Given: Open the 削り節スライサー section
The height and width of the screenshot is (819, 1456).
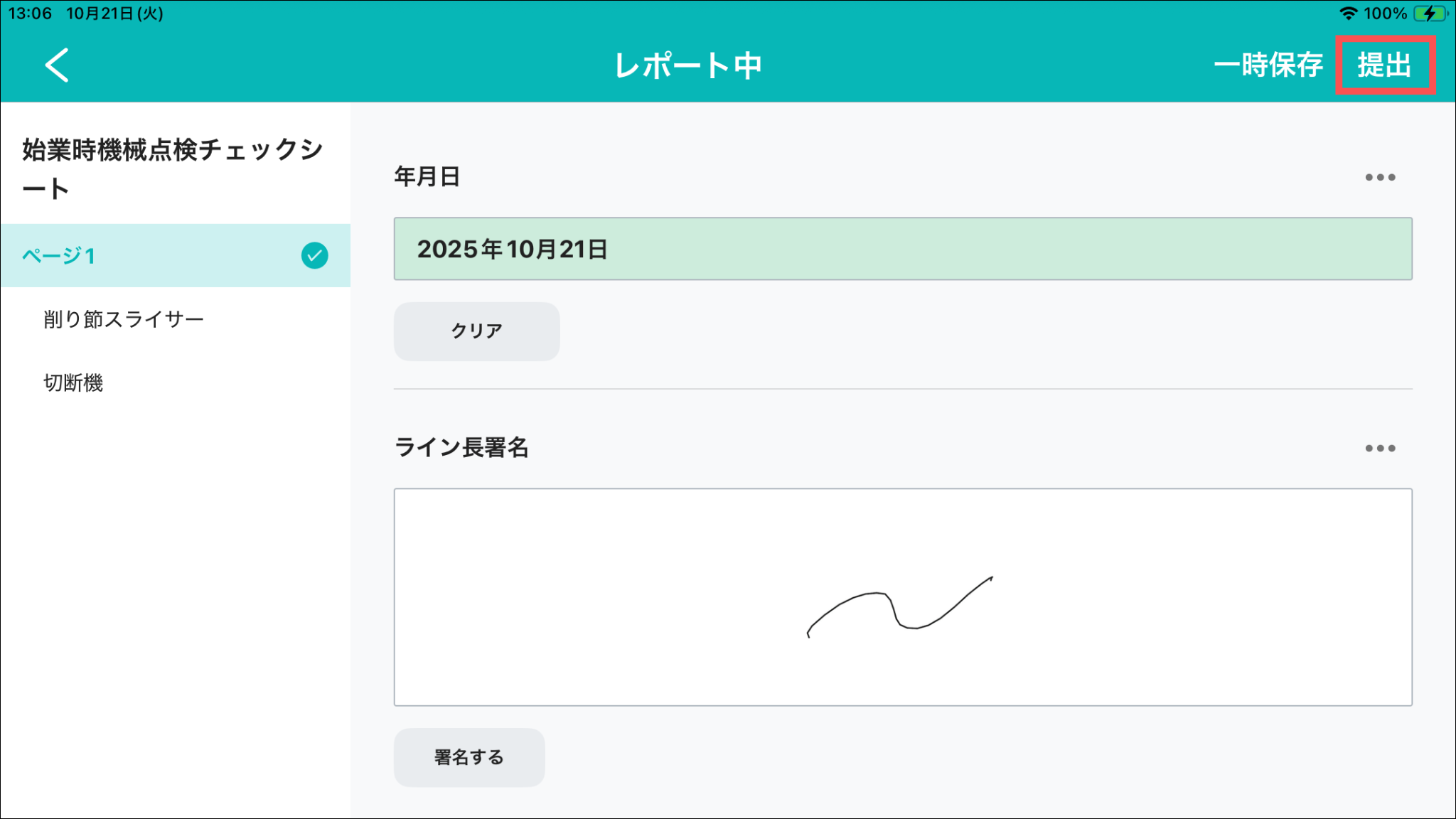Looking at the screenshot, I should click(x=124, y=319).
